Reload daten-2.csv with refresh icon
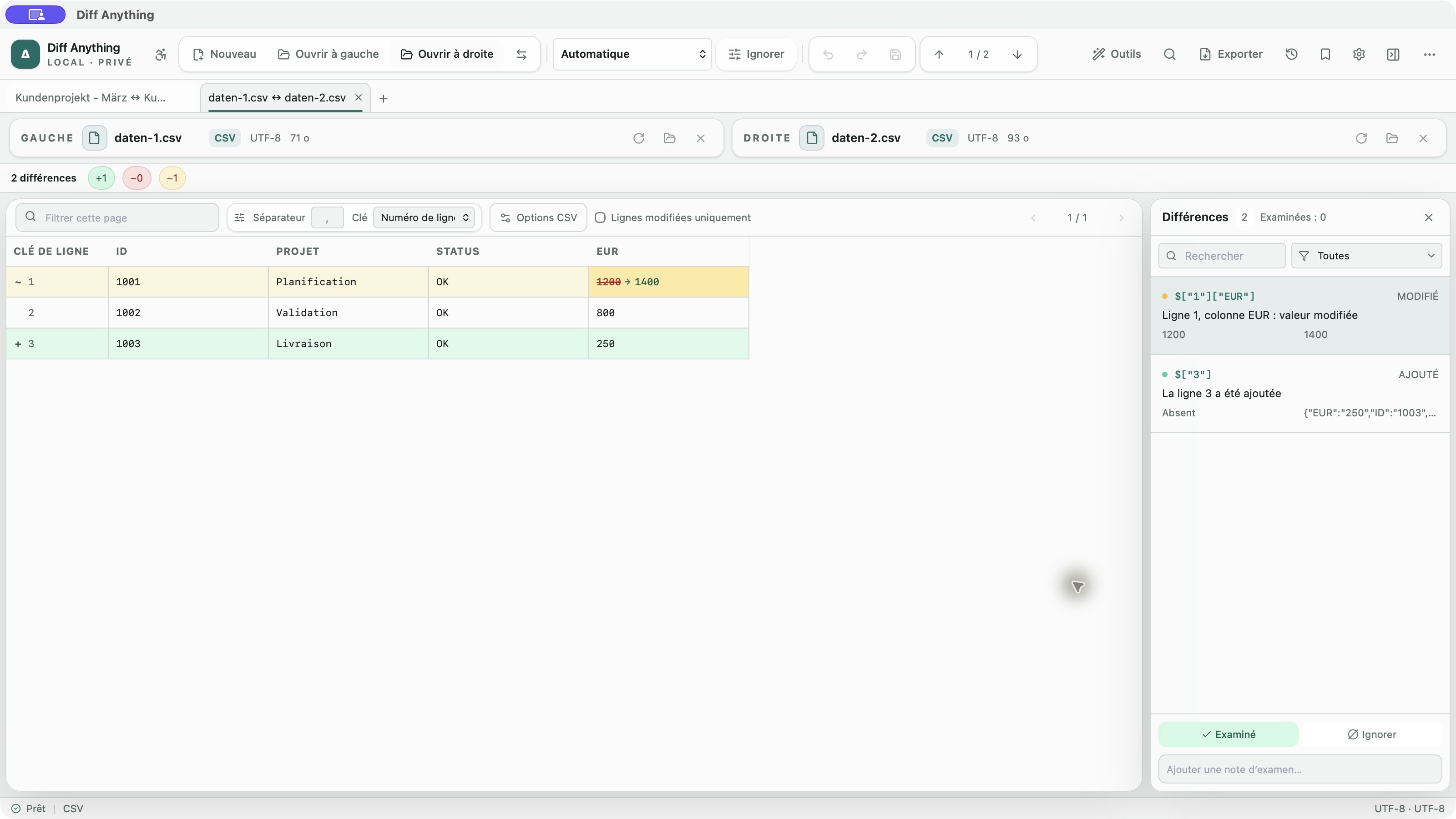The image size is (1456, 819). [1361, 138]
